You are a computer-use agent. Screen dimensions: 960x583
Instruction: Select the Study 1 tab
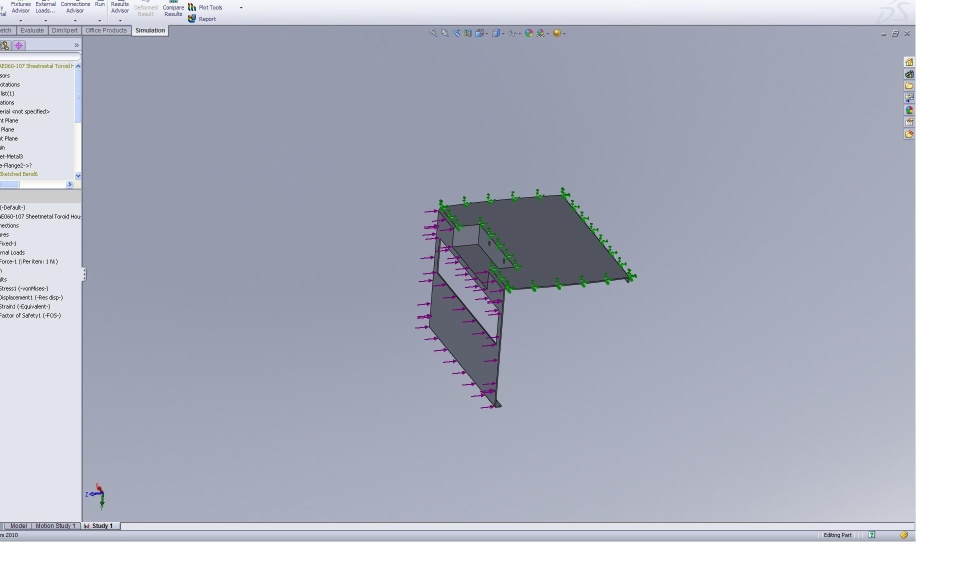(100, 525)
